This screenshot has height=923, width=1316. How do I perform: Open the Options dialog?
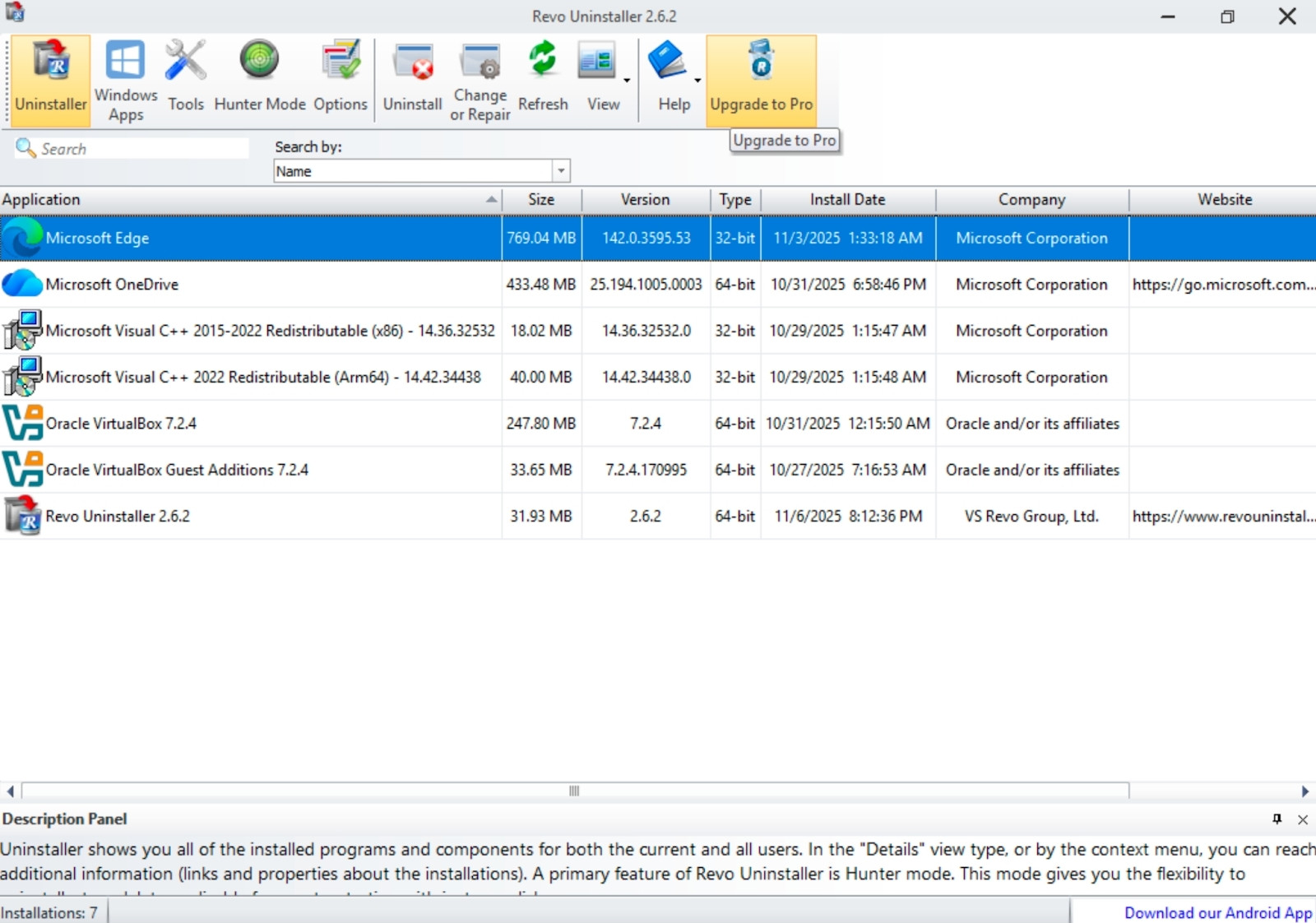pyautogui.click(x=340, y=81)
